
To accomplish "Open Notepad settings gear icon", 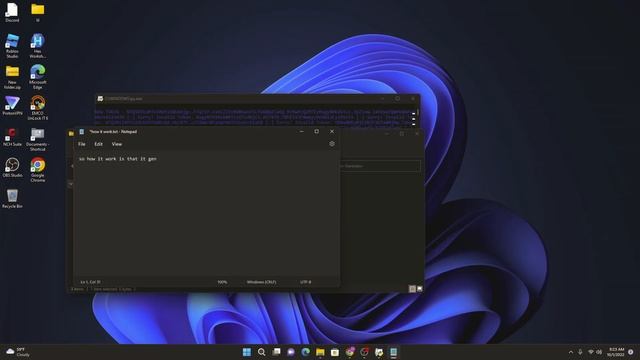I will (332, 144).
